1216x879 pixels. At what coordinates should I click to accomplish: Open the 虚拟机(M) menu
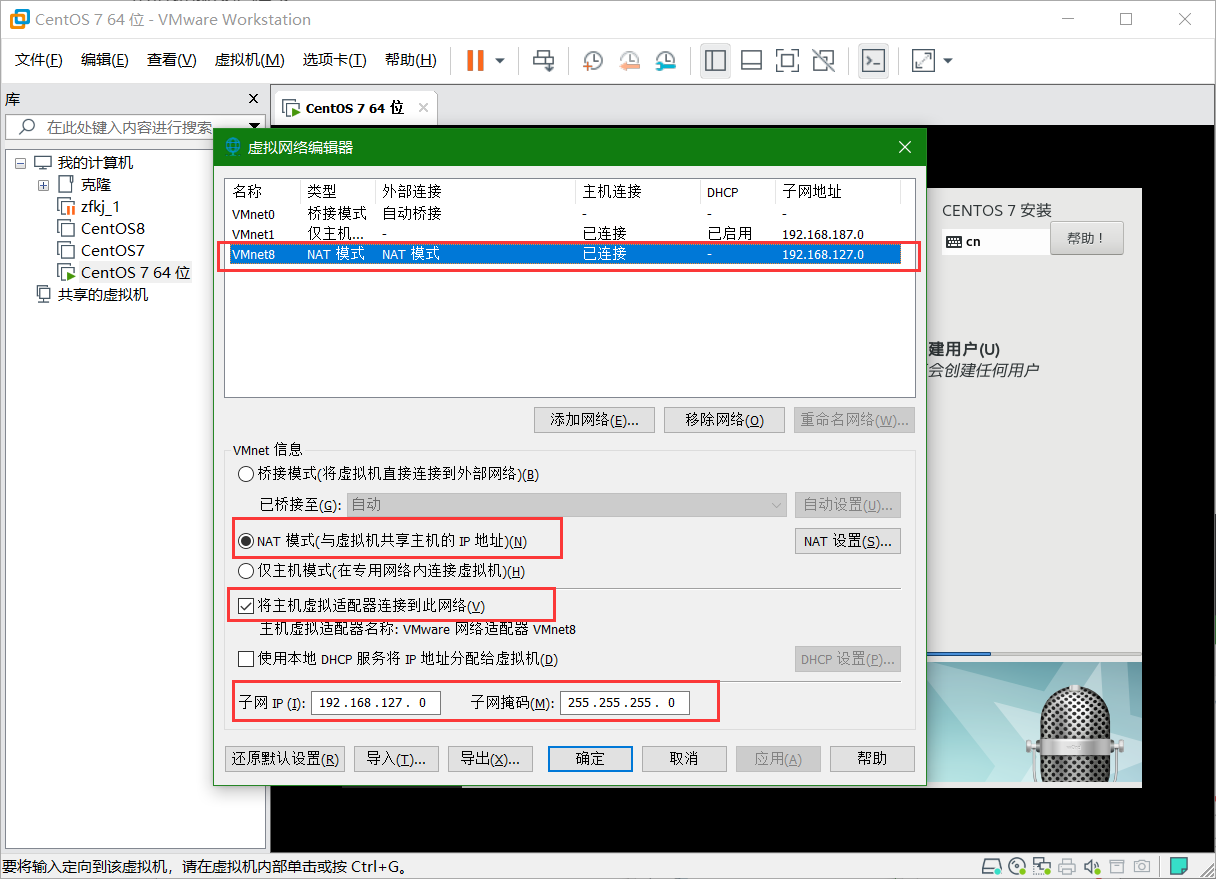[x=249, y=60]
